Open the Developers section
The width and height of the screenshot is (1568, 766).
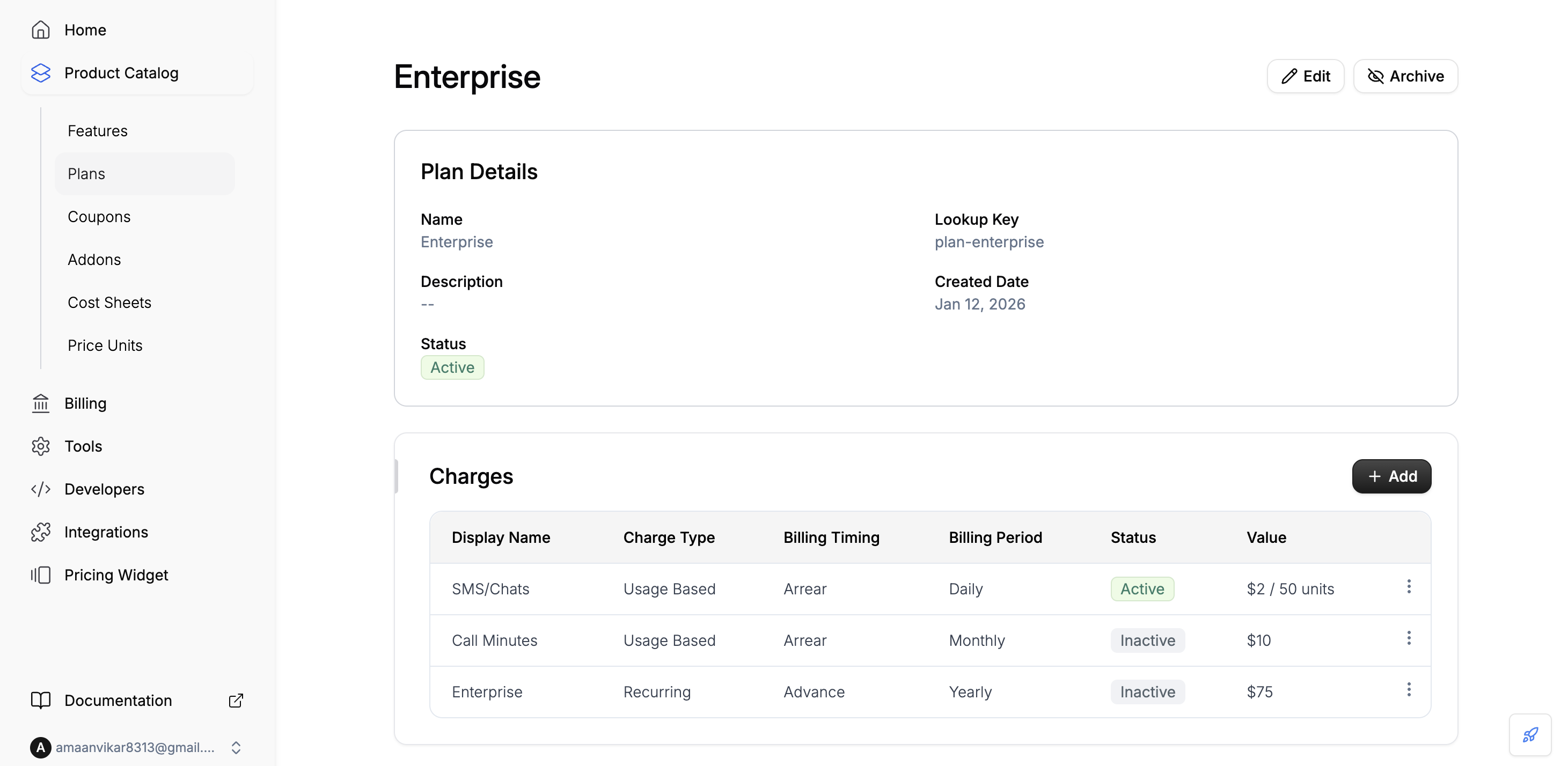coord(104,489)
